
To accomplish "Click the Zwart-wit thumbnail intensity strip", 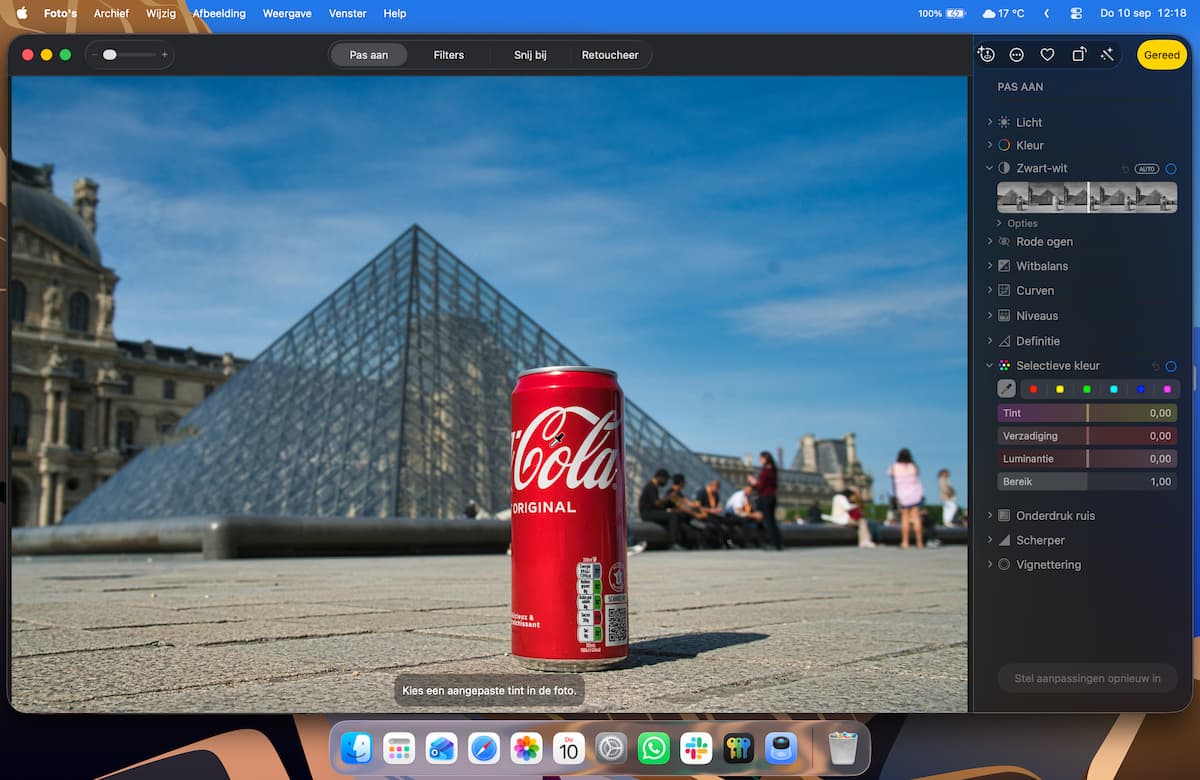I will pyautogui.click(x=1087, y=197).
